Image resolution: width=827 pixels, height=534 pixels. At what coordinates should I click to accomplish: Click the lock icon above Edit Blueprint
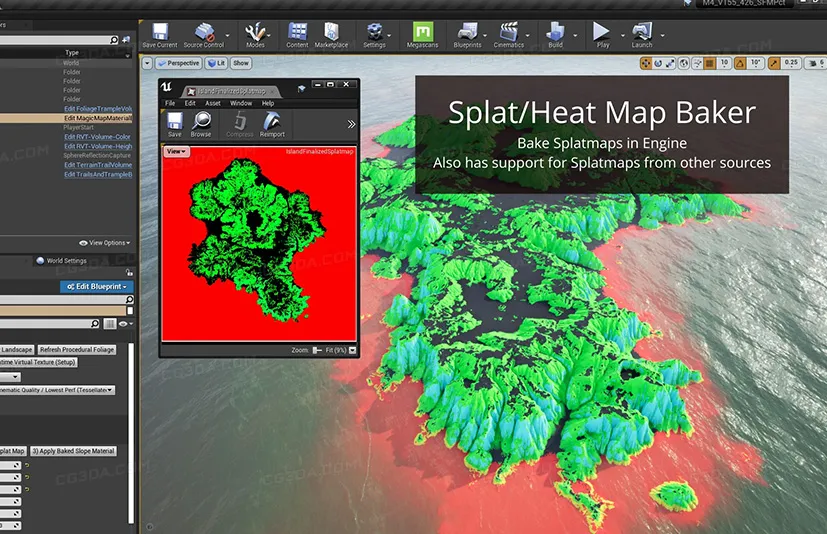[129, 272]
